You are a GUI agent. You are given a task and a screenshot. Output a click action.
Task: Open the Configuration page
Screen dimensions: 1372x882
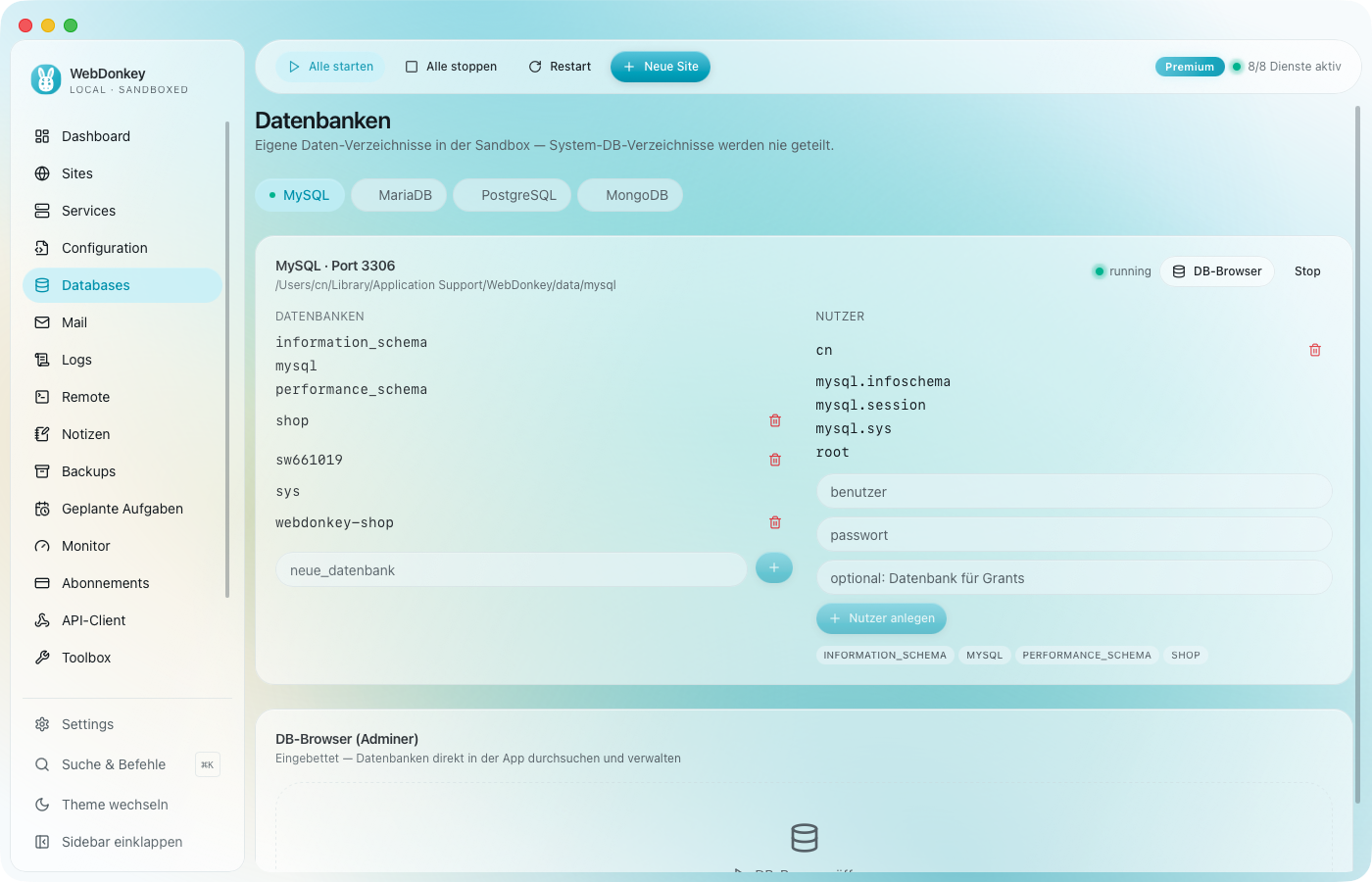click(x=123, y=248)
